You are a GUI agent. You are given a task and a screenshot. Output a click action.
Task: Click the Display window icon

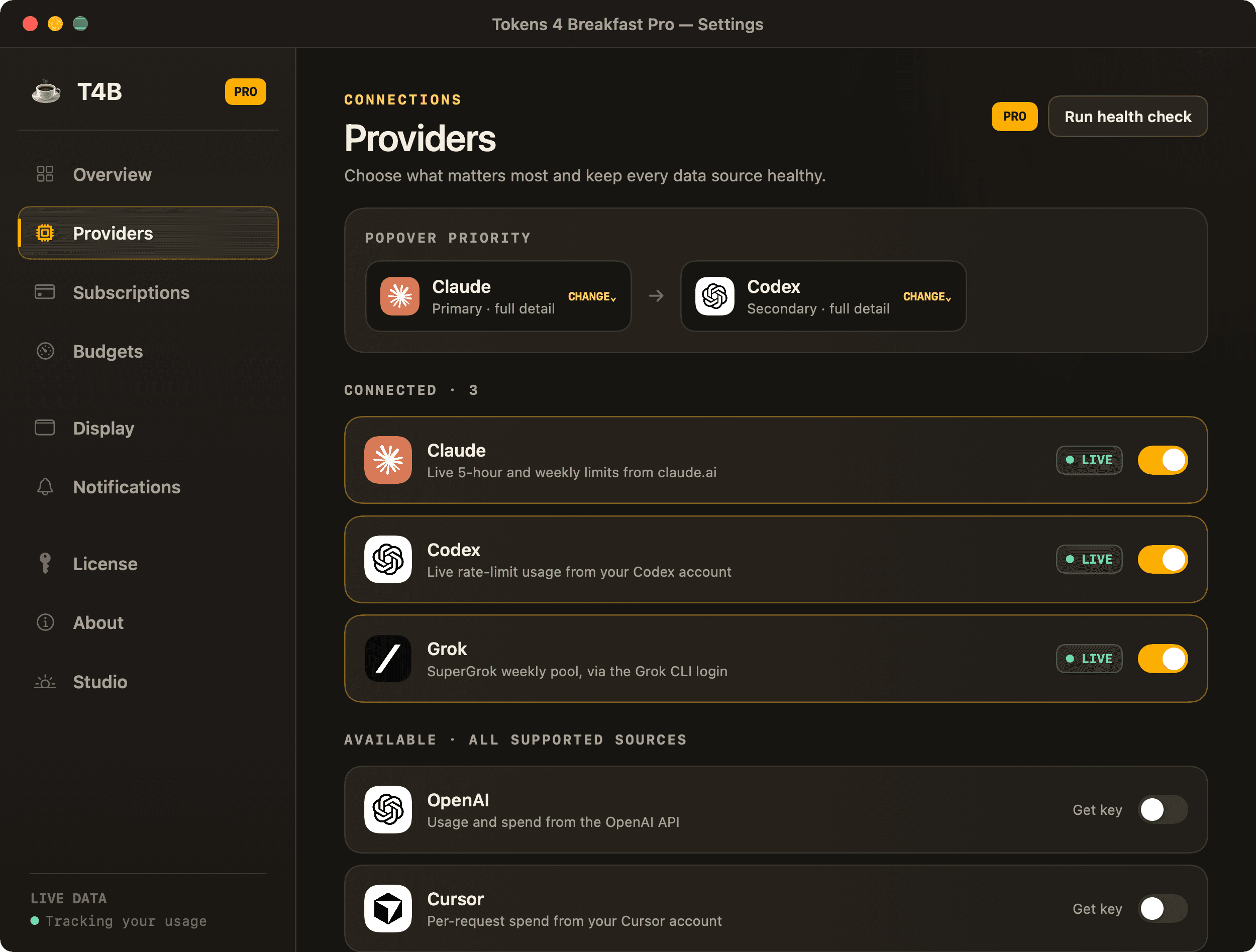[45, 428]
